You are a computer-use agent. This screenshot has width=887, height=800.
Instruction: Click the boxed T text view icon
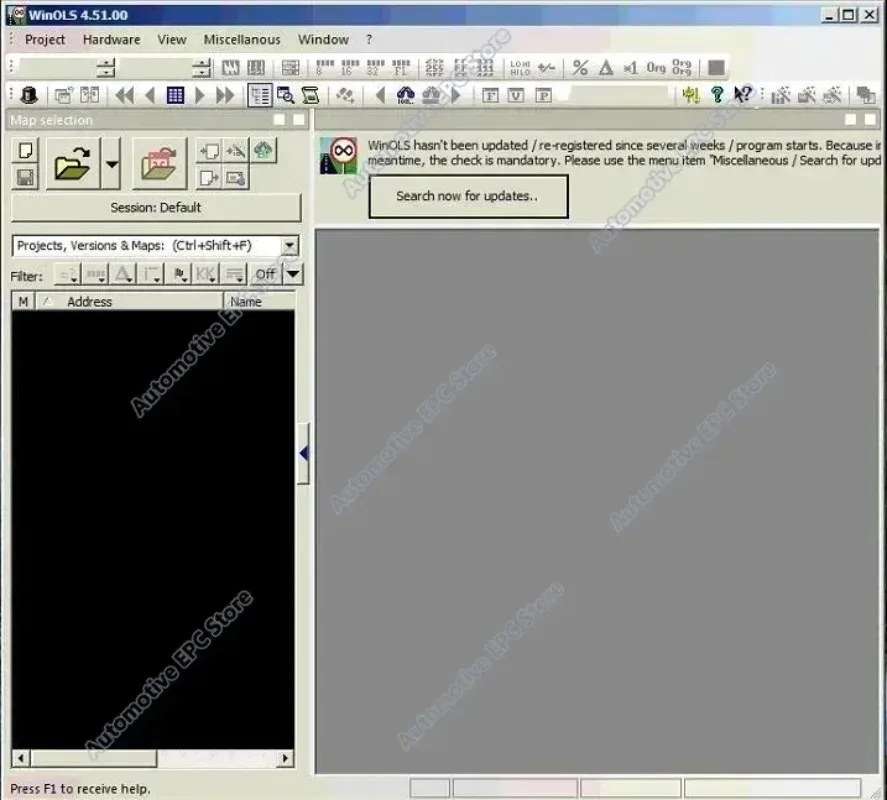point(490,95)
